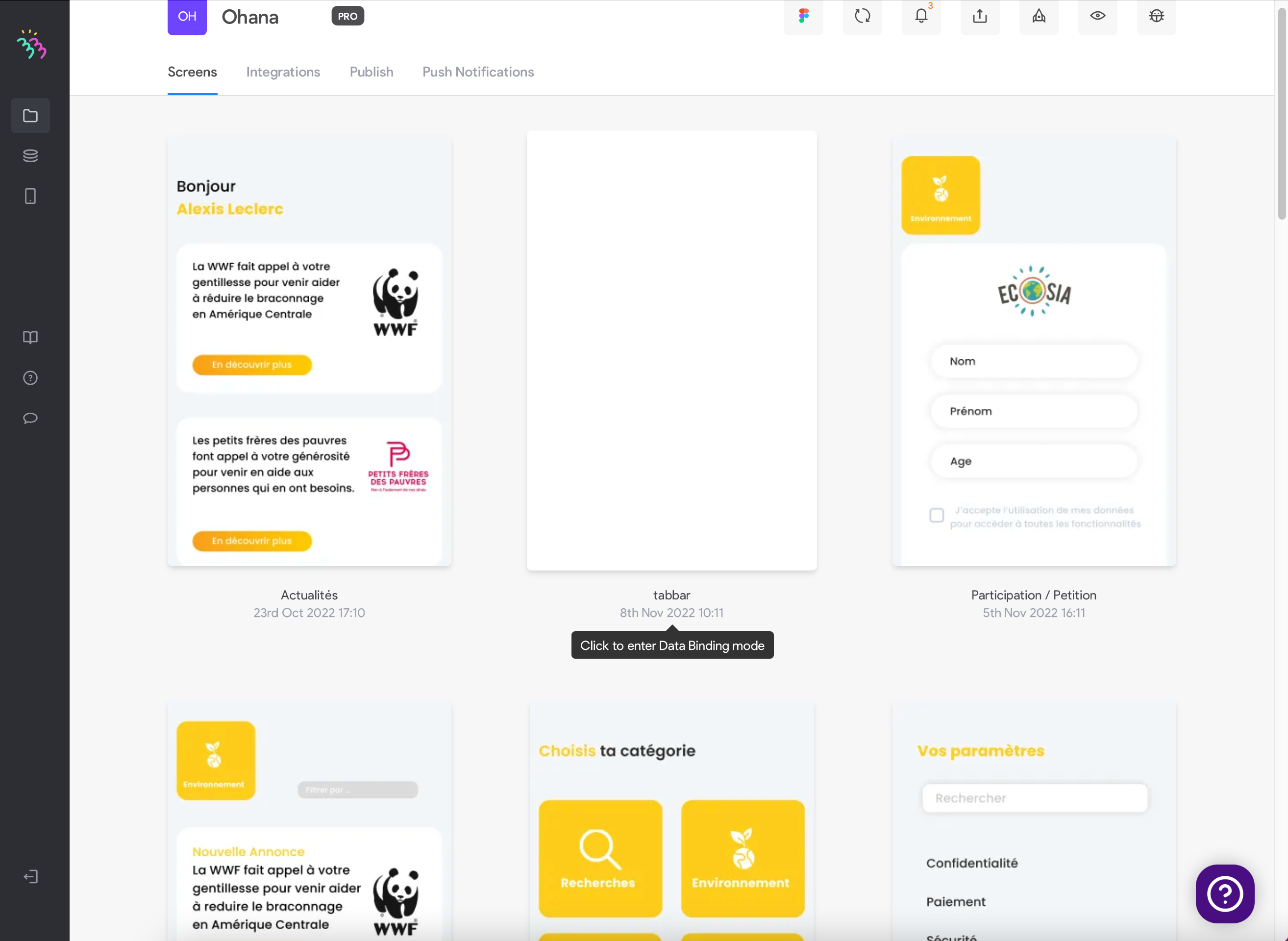
Task: Open the chat bubble icon in sidebar
Action: [x=30, y=418]
